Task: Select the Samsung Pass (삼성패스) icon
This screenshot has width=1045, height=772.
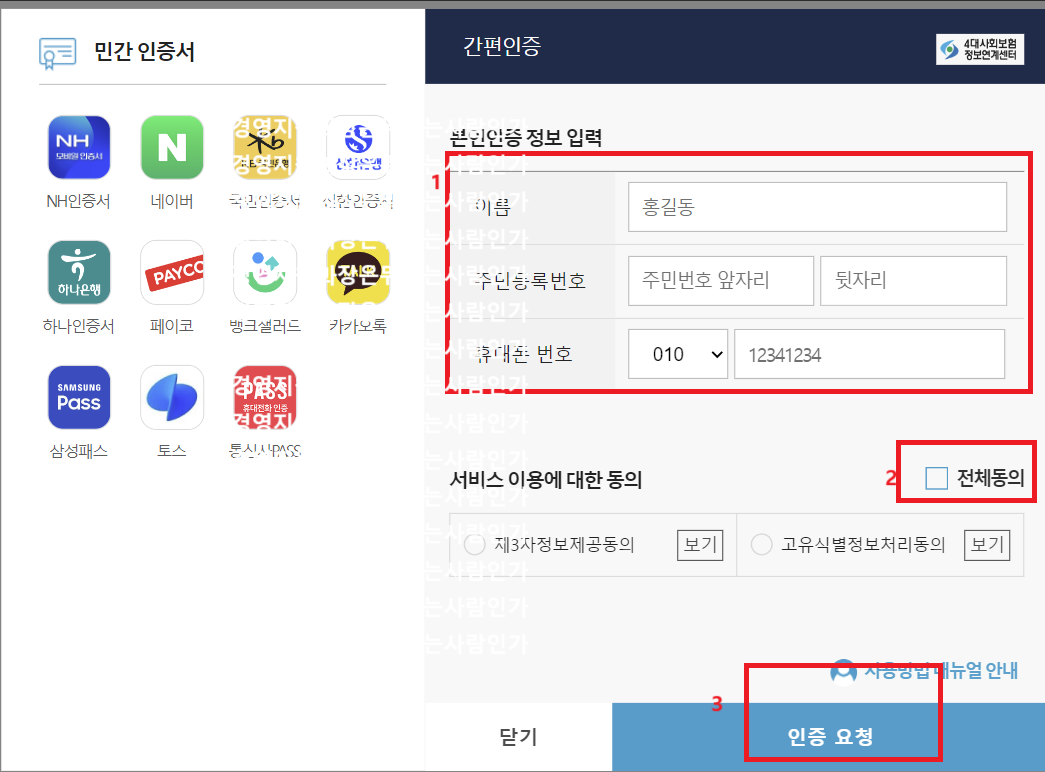Action: pos(79,397)
